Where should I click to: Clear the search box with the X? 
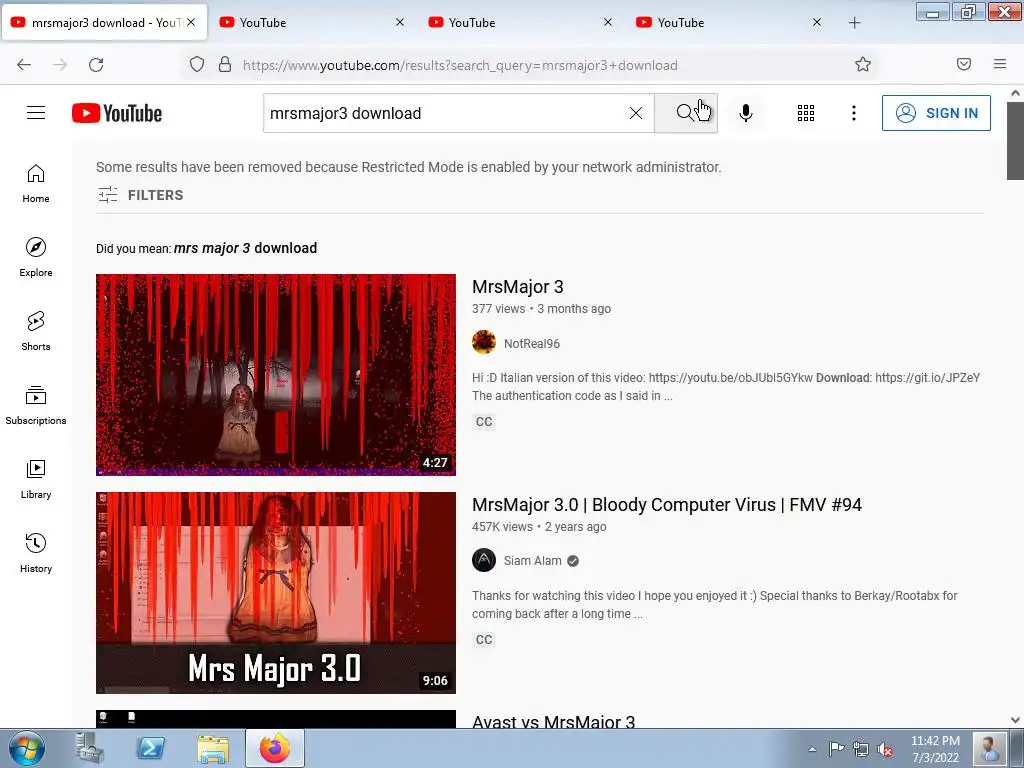click(x=635, y=113)
